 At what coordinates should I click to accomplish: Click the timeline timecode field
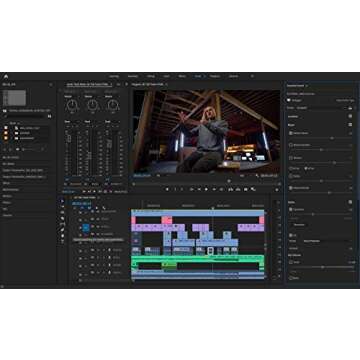(x=82, y=203)
